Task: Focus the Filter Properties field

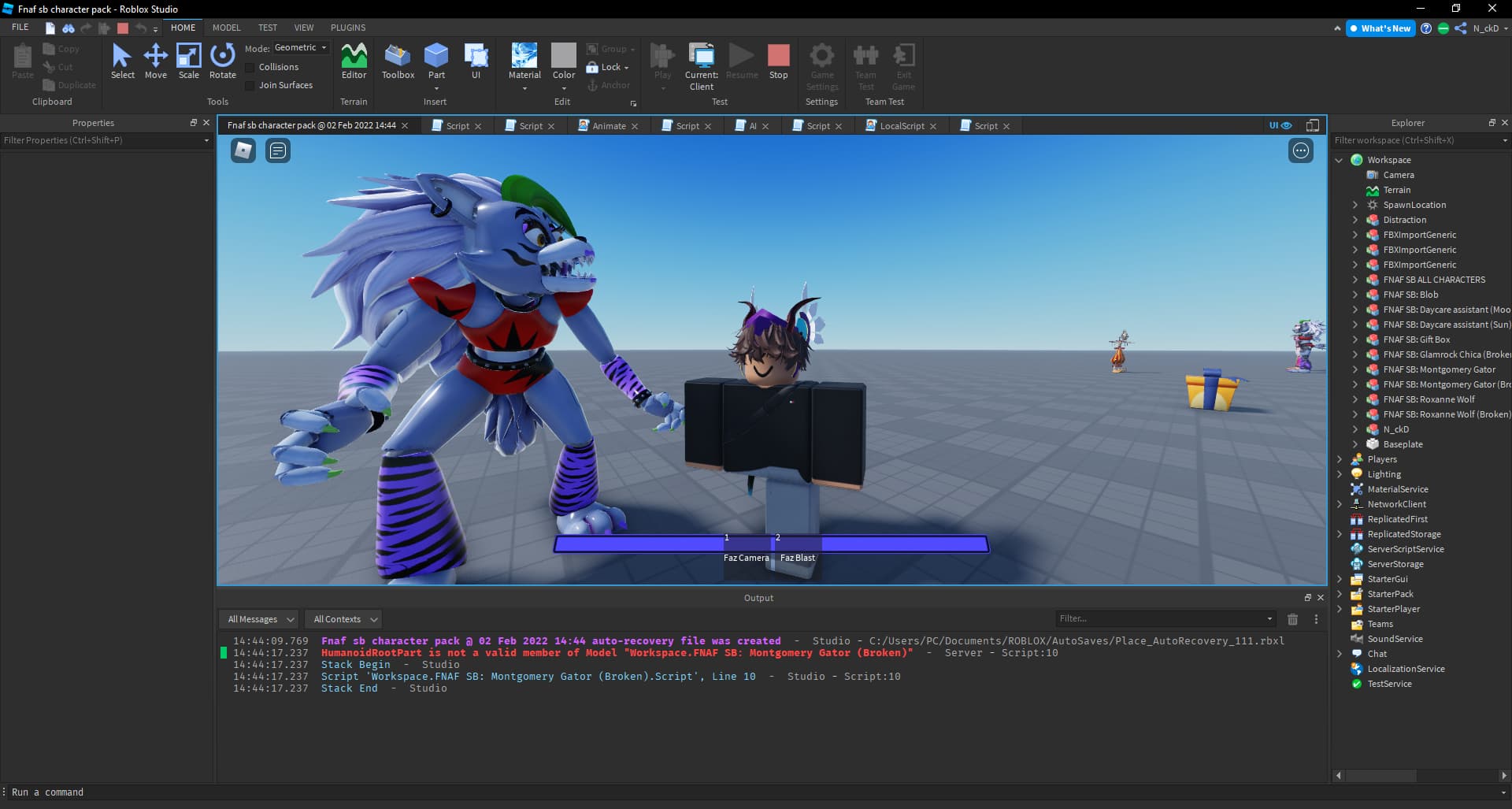Action: point(106,140)
